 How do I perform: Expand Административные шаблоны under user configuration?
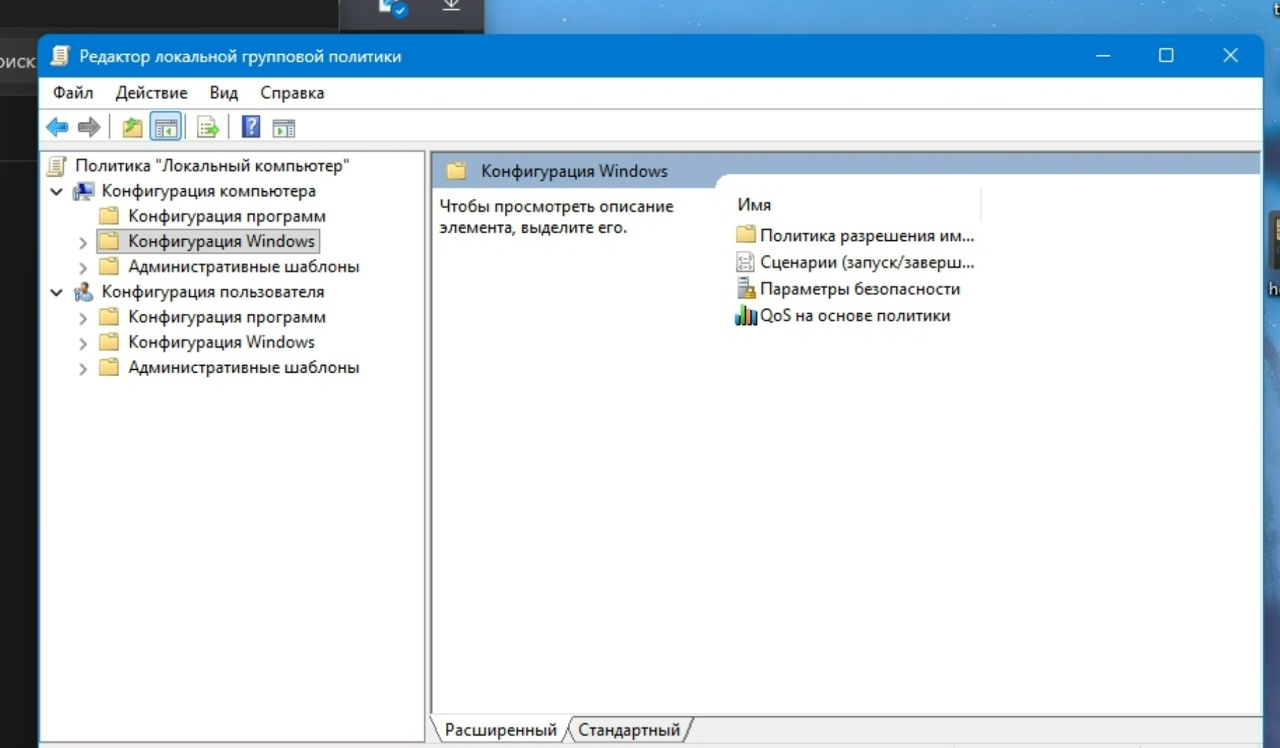point(83,368)
